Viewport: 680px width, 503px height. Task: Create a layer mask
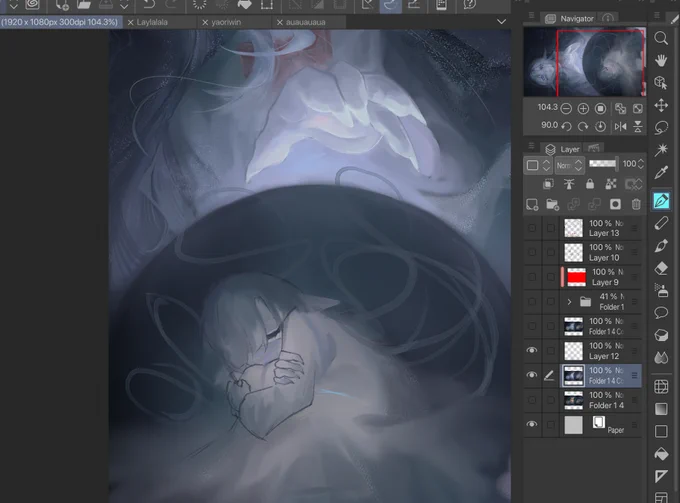615,204
